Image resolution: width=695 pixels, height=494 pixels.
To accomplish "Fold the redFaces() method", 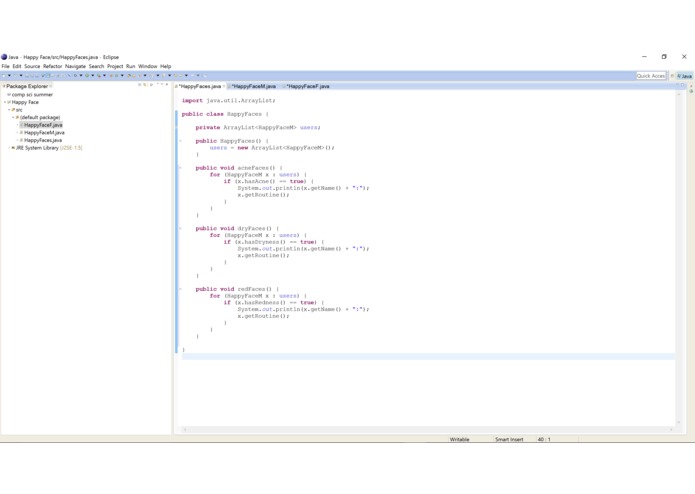I will 180,289.
